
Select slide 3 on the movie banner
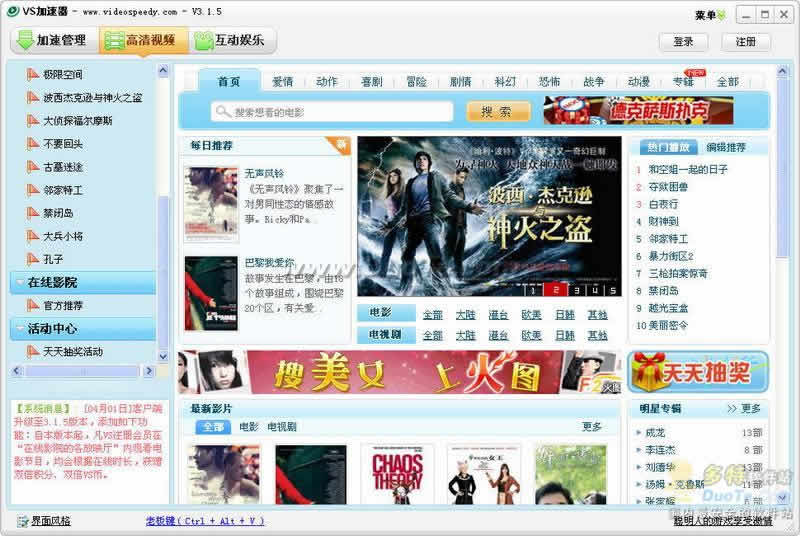tap(577, 290)
